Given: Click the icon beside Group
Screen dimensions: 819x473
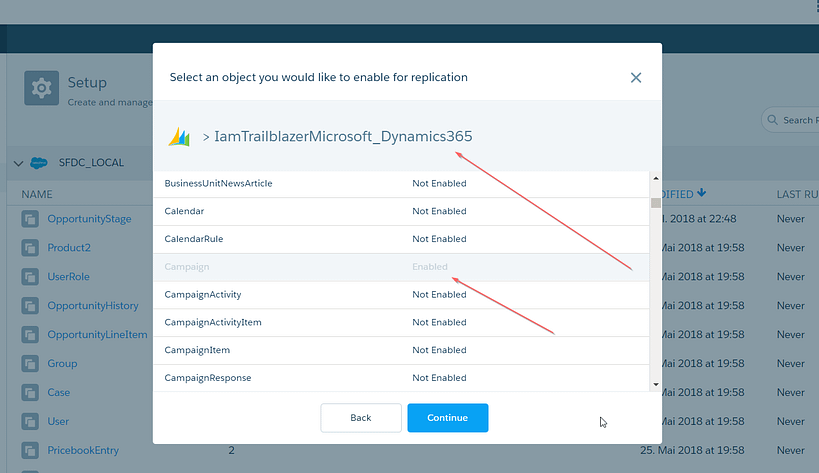Looking at the screenshot, I should coord(30,363).
